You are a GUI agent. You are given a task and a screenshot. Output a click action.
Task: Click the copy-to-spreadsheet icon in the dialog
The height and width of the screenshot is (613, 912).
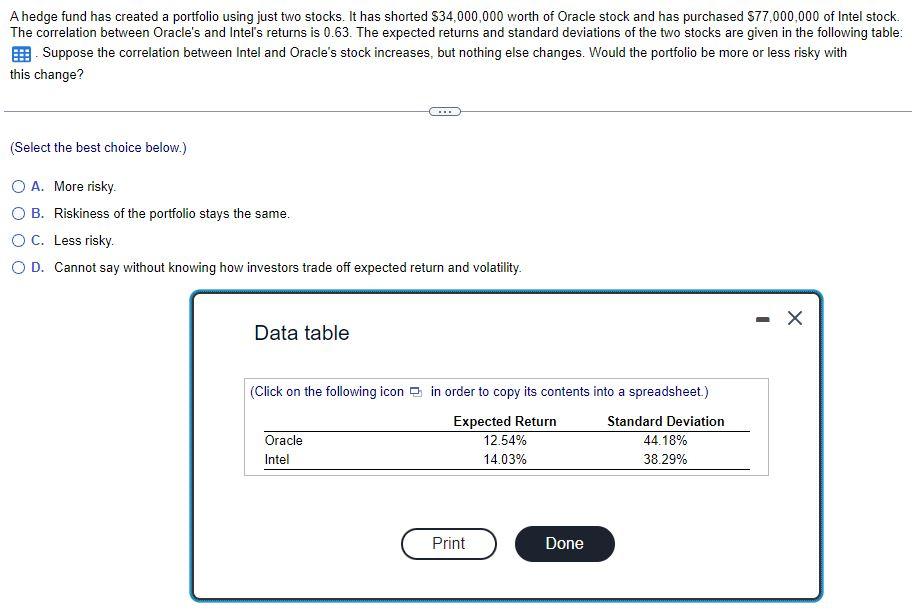(x=415, y=392)
